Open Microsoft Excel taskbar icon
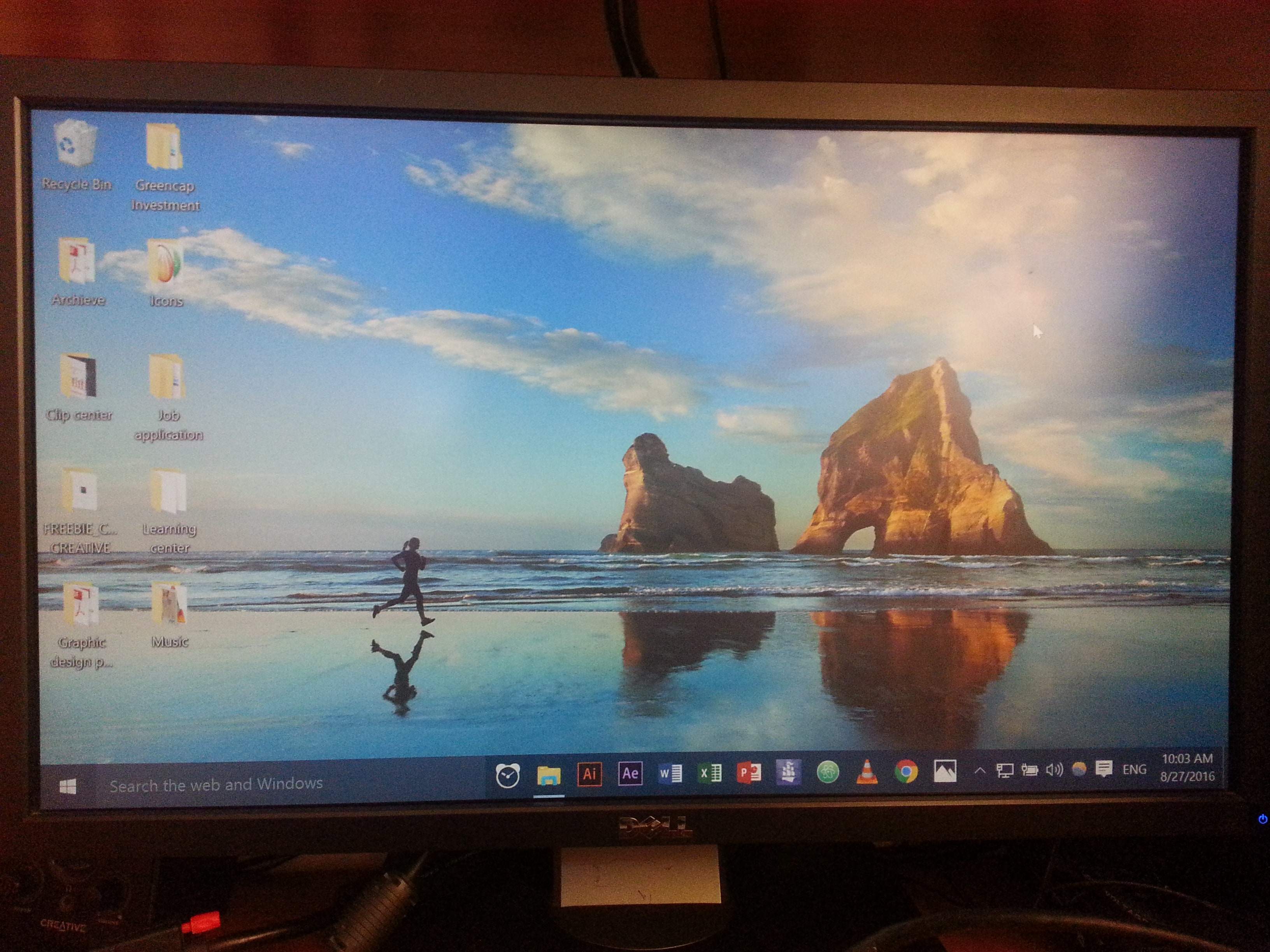The width and height of the screenshot is (1270, 952). pyautogui.click(x=710, y=773)
